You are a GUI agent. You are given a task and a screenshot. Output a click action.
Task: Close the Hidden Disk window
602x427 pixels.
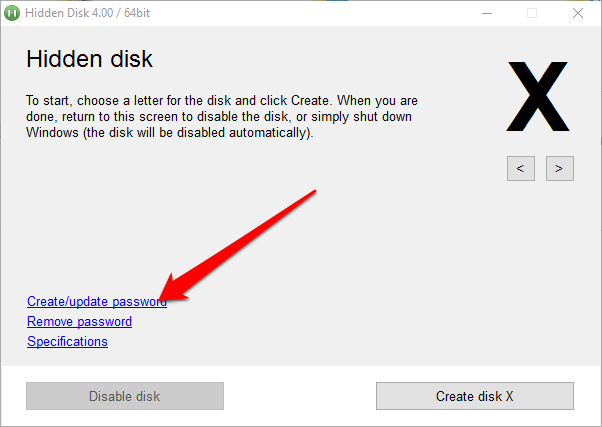tap(578, 14)
